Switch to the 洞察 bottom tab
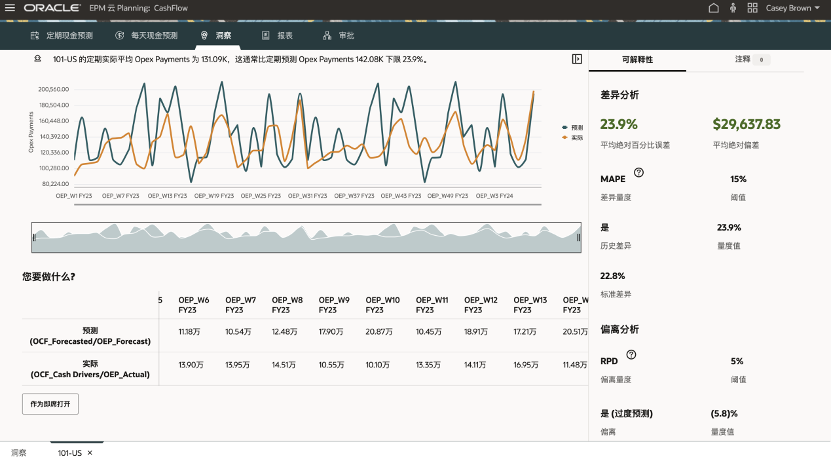This screenshot has height=466, width=832. [x=18, y=453]
